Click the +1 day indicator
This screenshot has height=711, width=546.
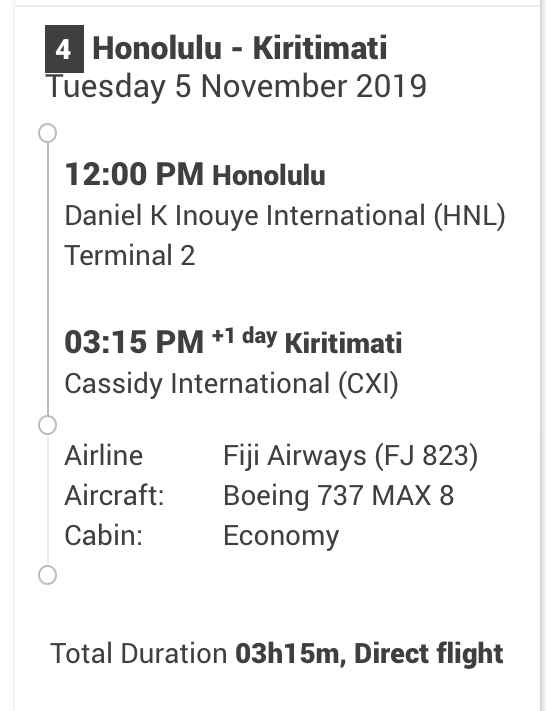coord(244,336)
